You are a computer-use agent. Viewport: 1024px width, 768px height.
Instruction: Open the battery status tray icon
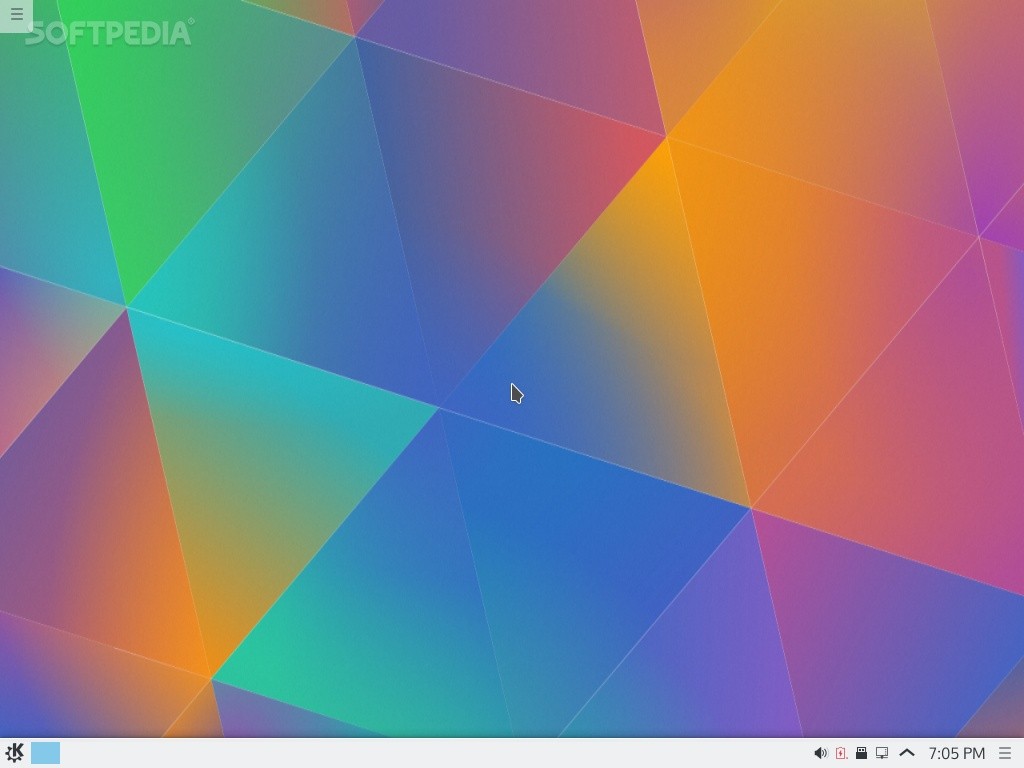coord(841,753)
